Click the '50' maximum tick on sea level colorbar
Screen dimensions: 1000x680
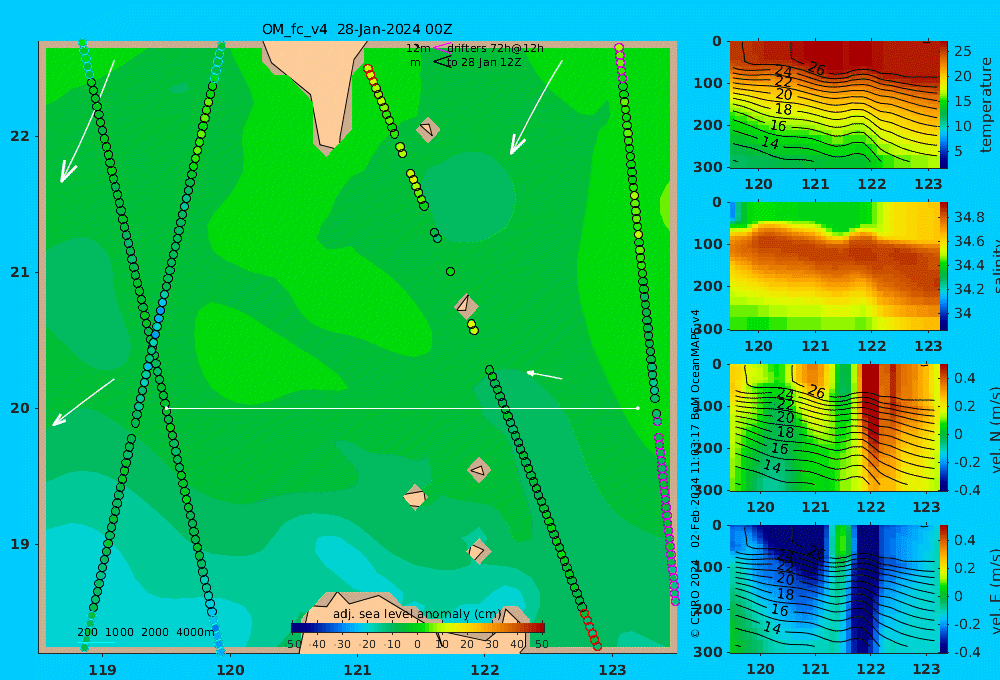(x=541, y=644)
